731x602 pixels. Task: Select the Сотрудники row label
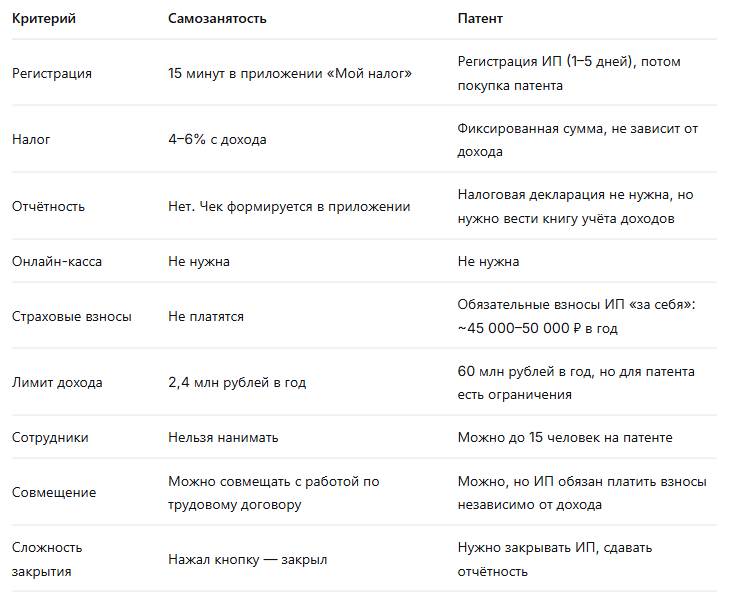pos(50,438)
